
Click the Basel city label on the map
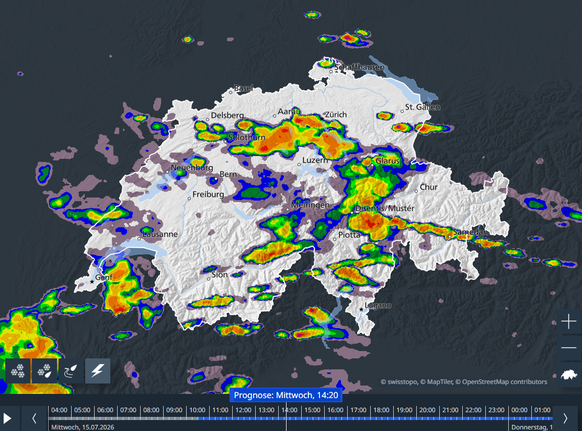tap(244, 88)
